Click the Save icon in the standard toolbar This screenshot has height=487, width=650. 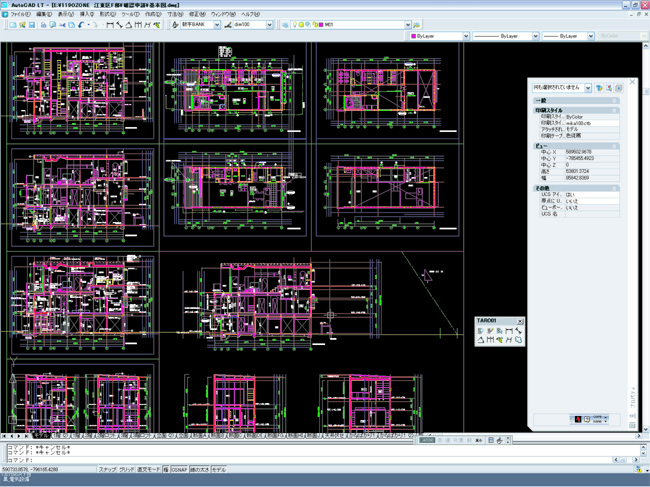pyautogui.click(x=31, y=25)
